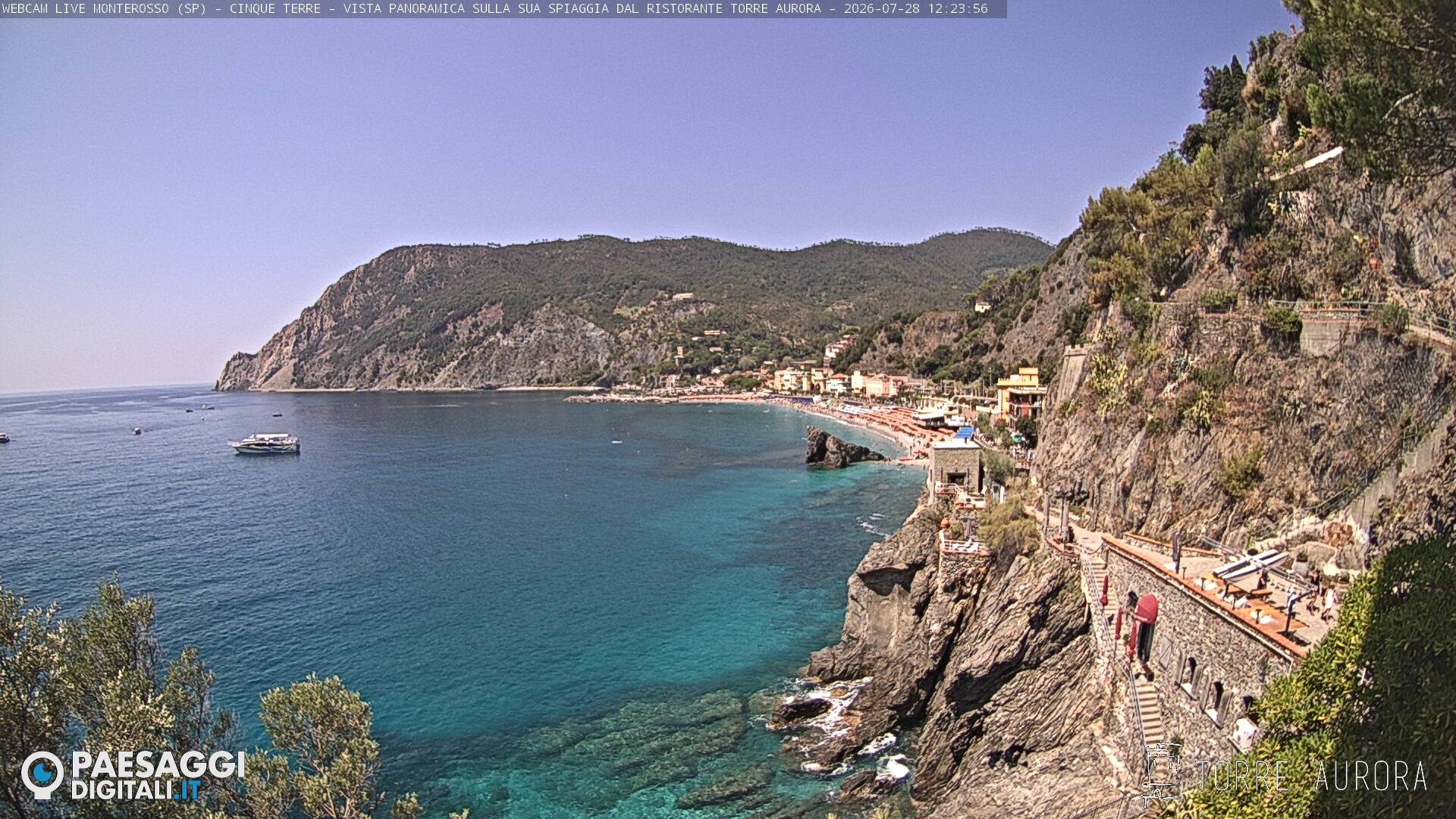Click "RISTORANTE TORRE AURORA" in the top caption
This screenshot has width=1456, height=819.
click(x=733, y=8)
